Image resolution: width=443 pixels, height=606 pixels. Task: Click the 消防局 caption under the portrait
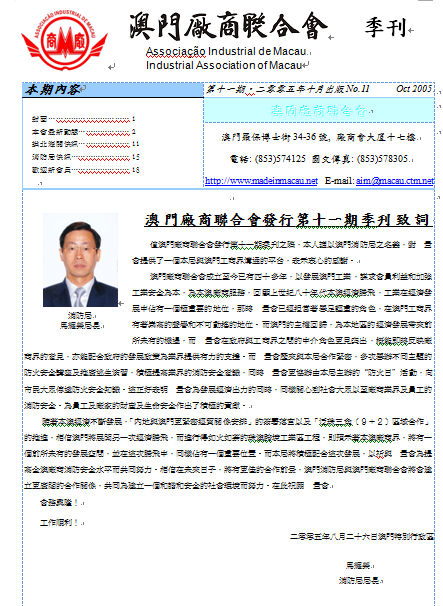point(80,316)
